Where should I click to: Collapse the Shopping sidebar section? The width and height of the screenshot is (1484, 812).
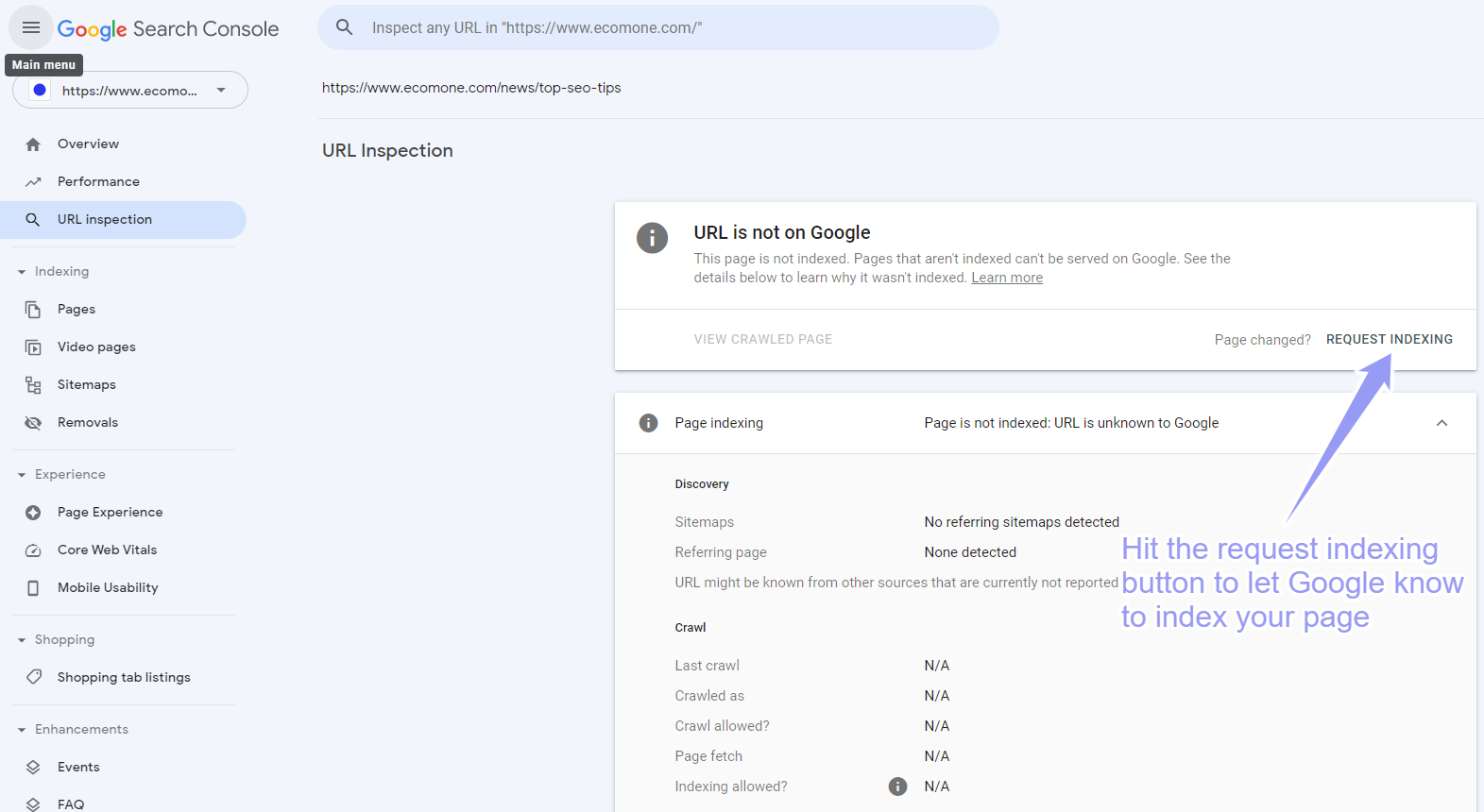point(22,640)
